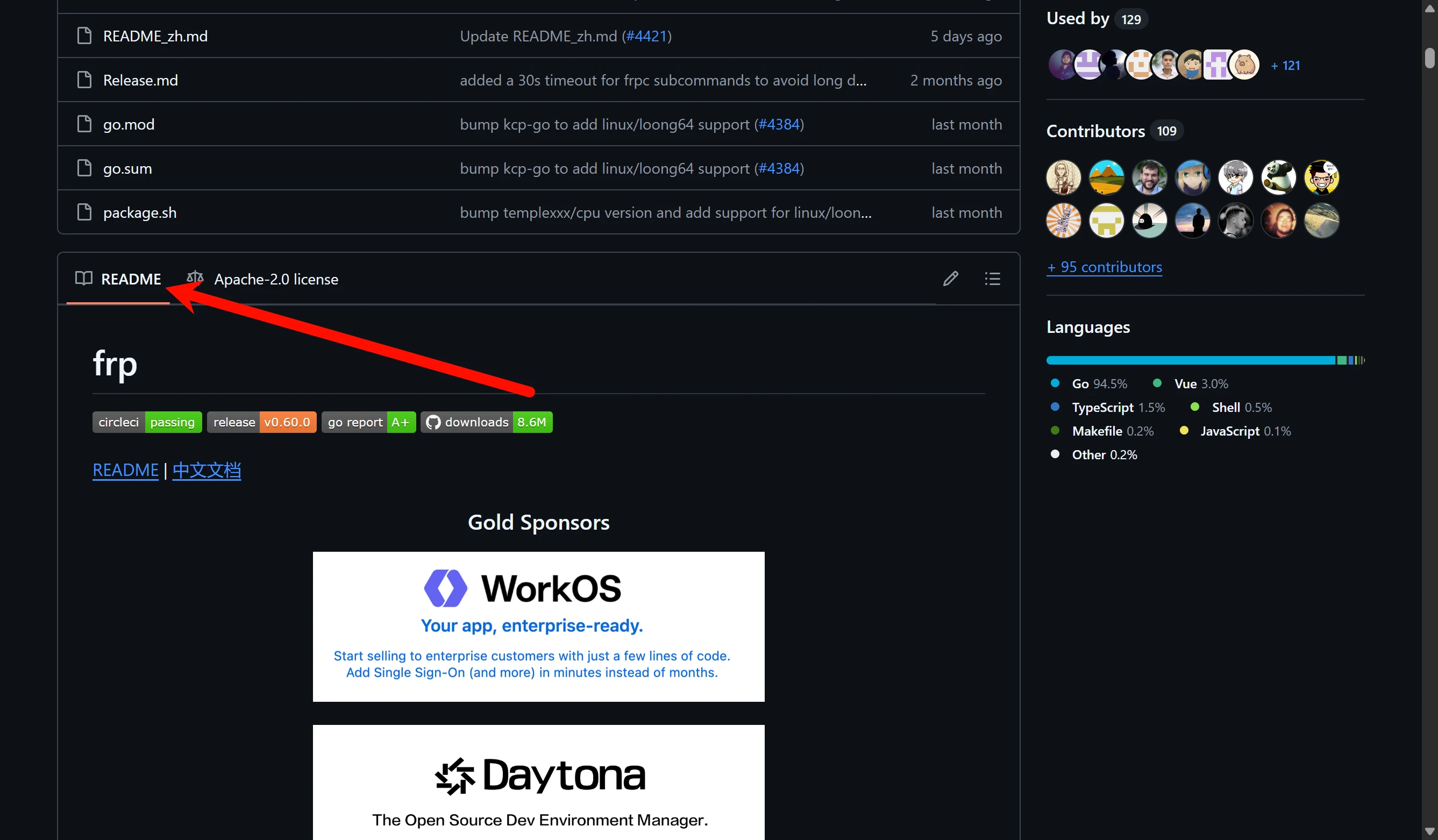Click the downloads 8.6M badge

click(x=486, y=422)
